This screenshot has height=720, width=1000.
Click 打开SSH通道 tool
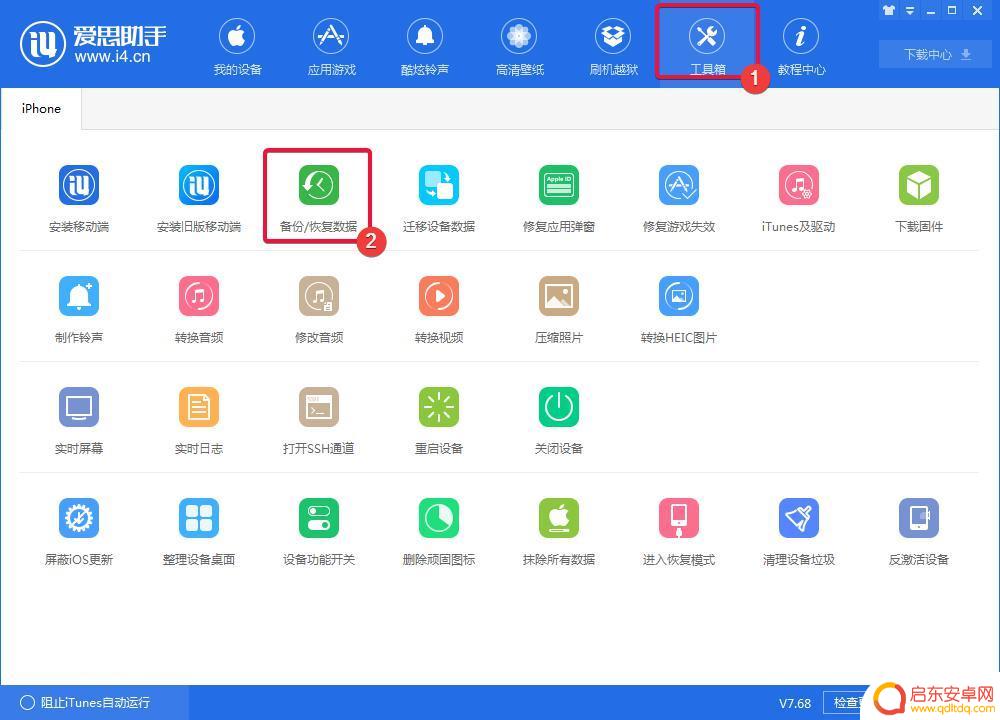tap(319, 420)
